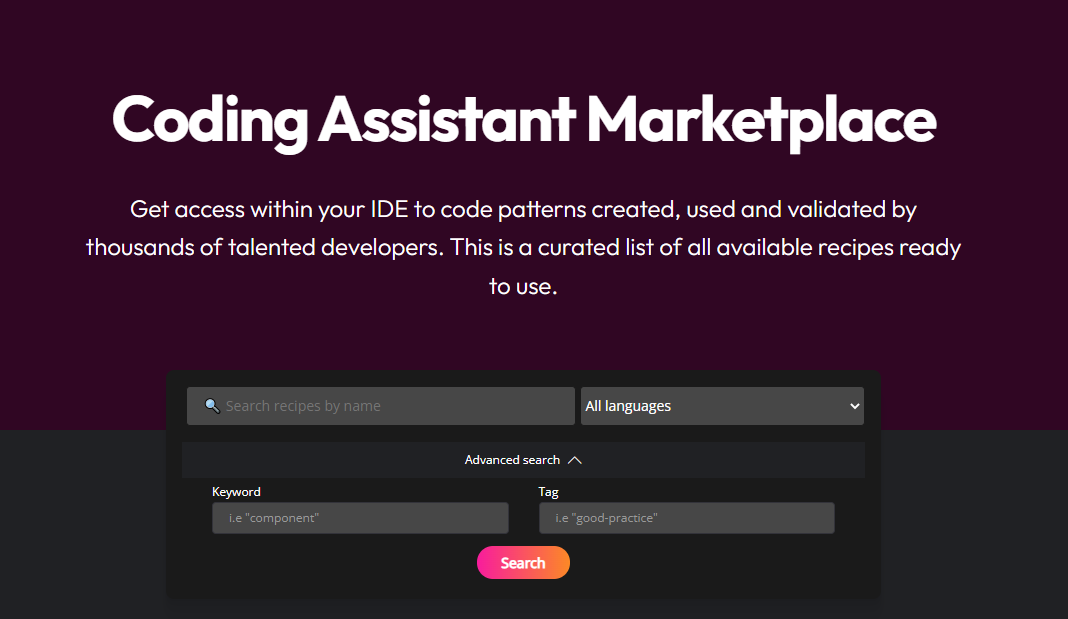
Task: Click the description line starting "thousands of talented"
Action: 523,248
